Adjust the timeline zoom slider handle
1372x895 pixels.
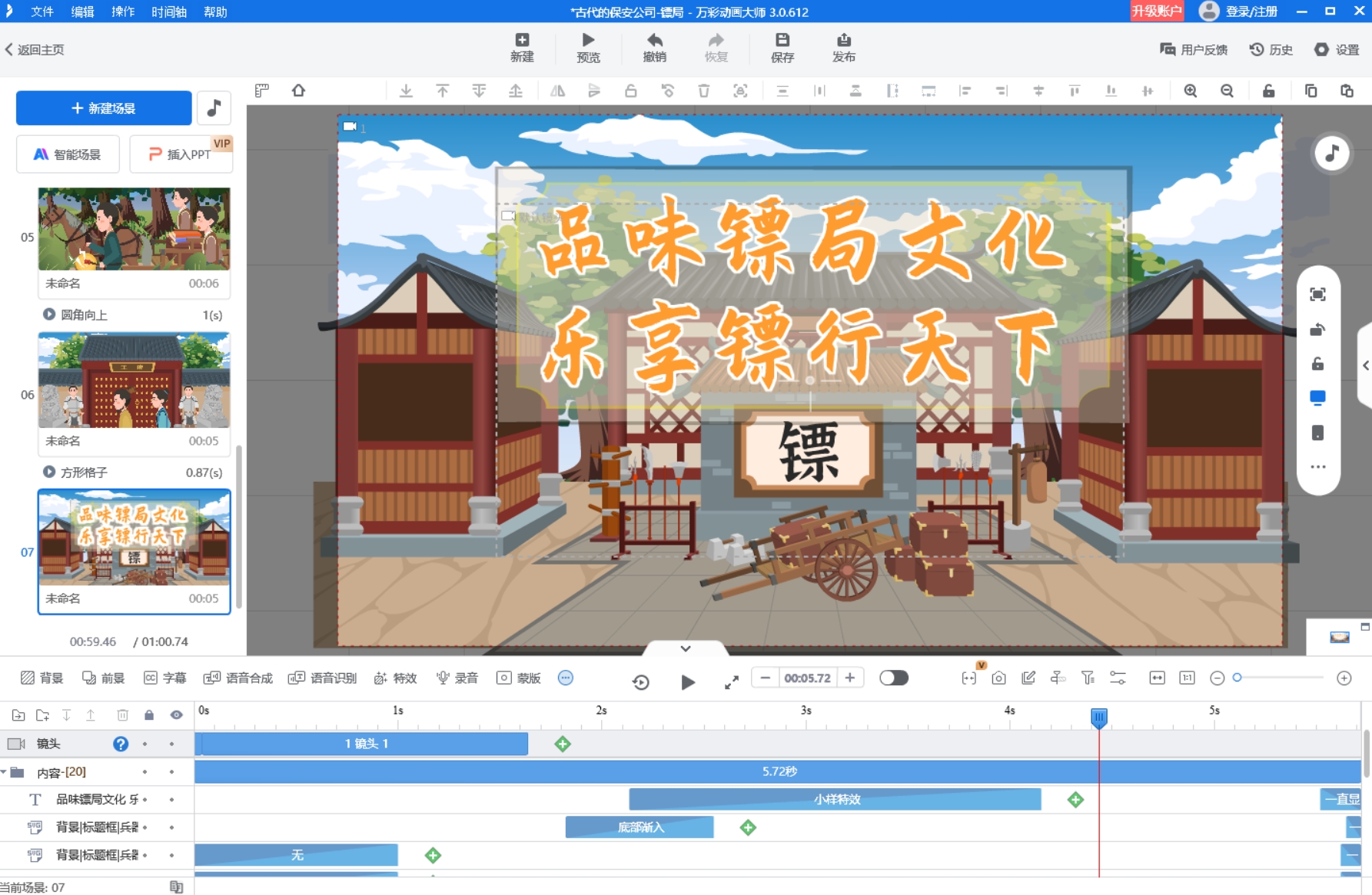coord(1237,678)
